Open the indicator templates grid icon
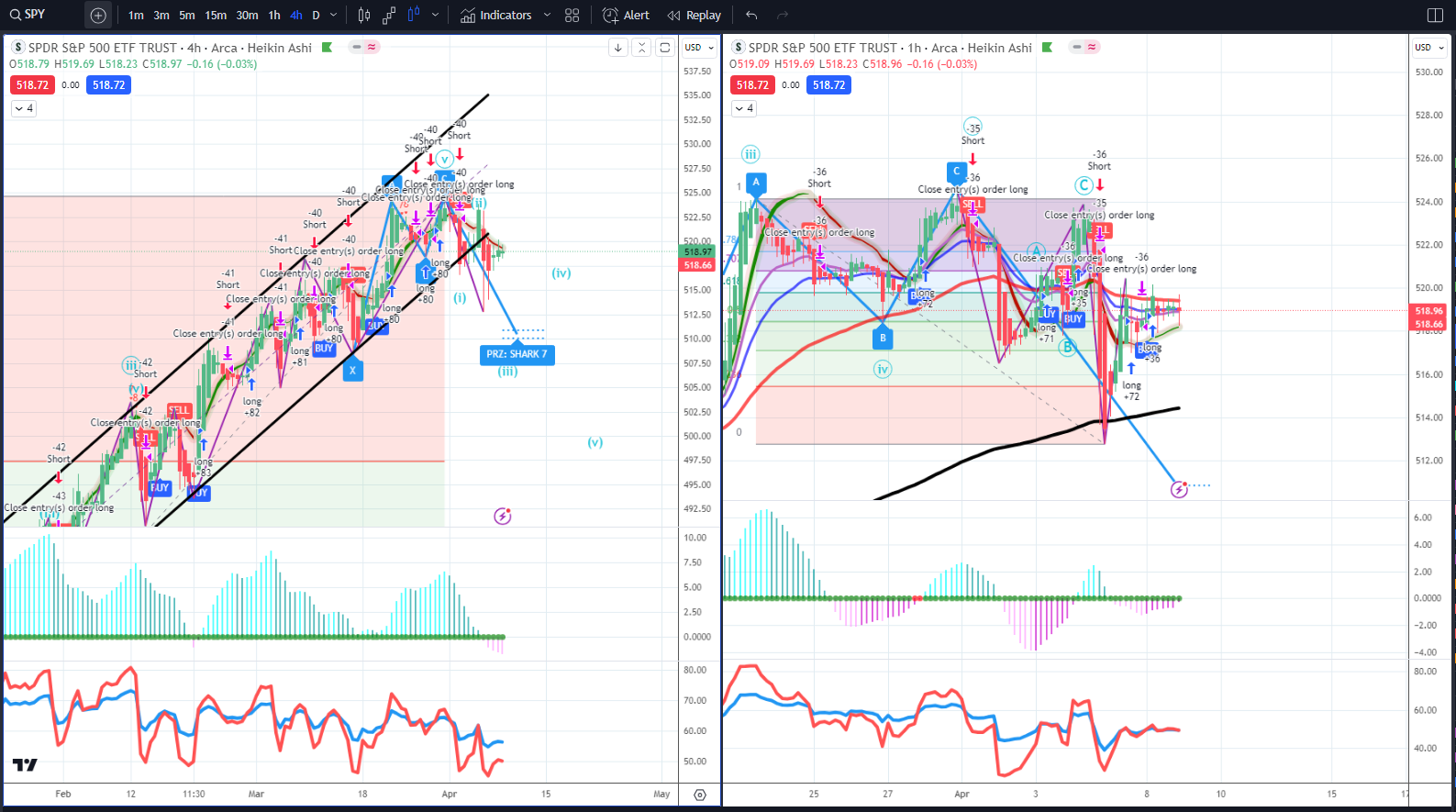Viewport: 1456px width, 812px height. (572, 15)
